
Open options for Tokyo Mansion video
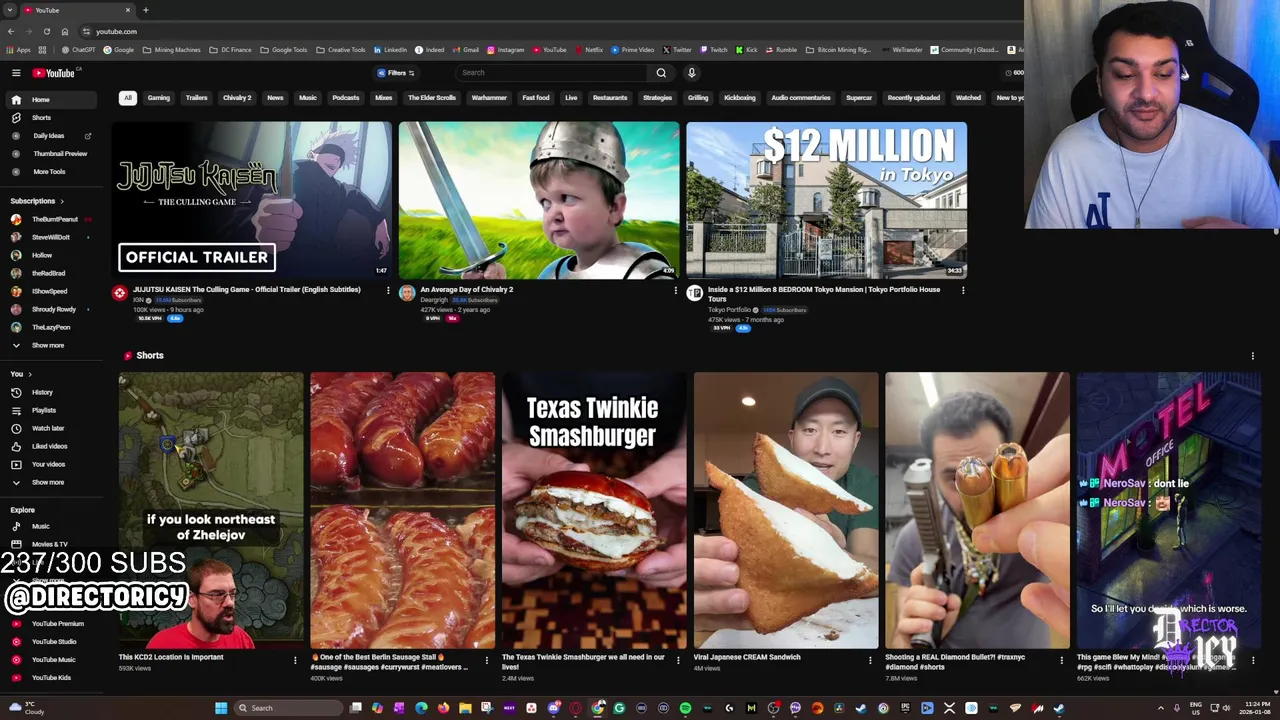pyautogui.click(x=963, y=291)
